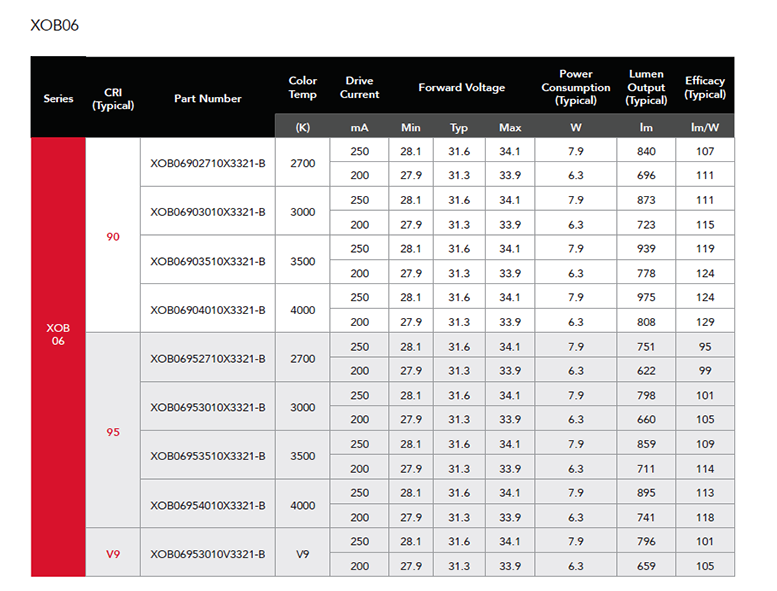Click lumen output value 778

tap(646, 273)
